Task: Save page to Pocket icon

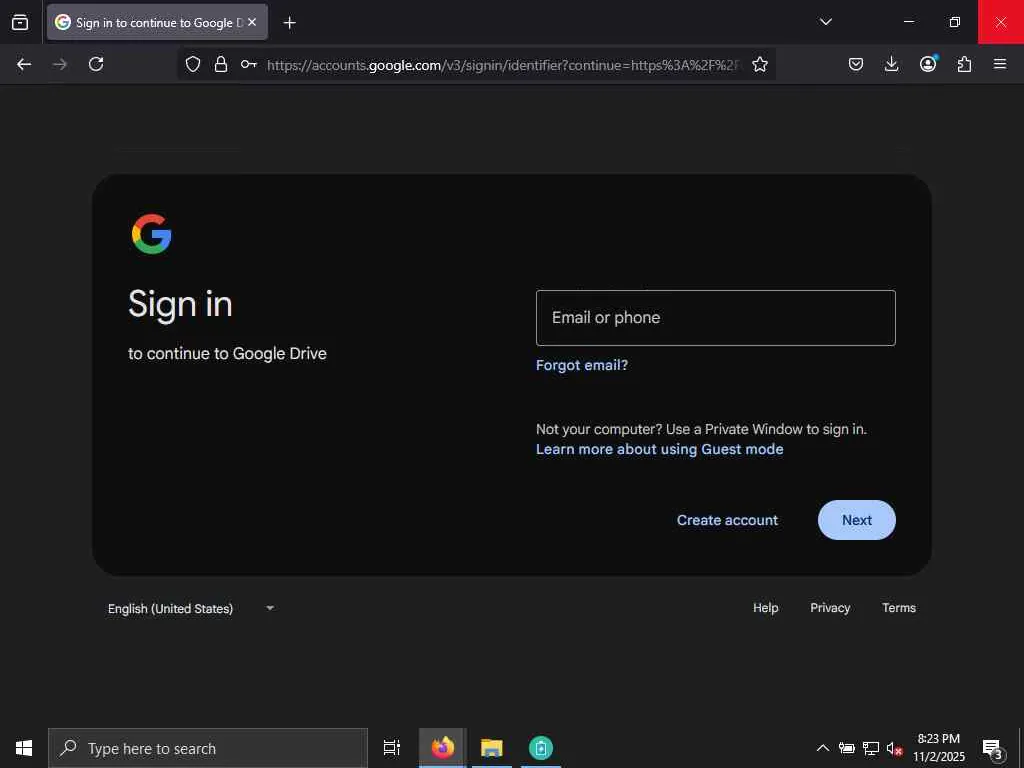Action: 856,64
